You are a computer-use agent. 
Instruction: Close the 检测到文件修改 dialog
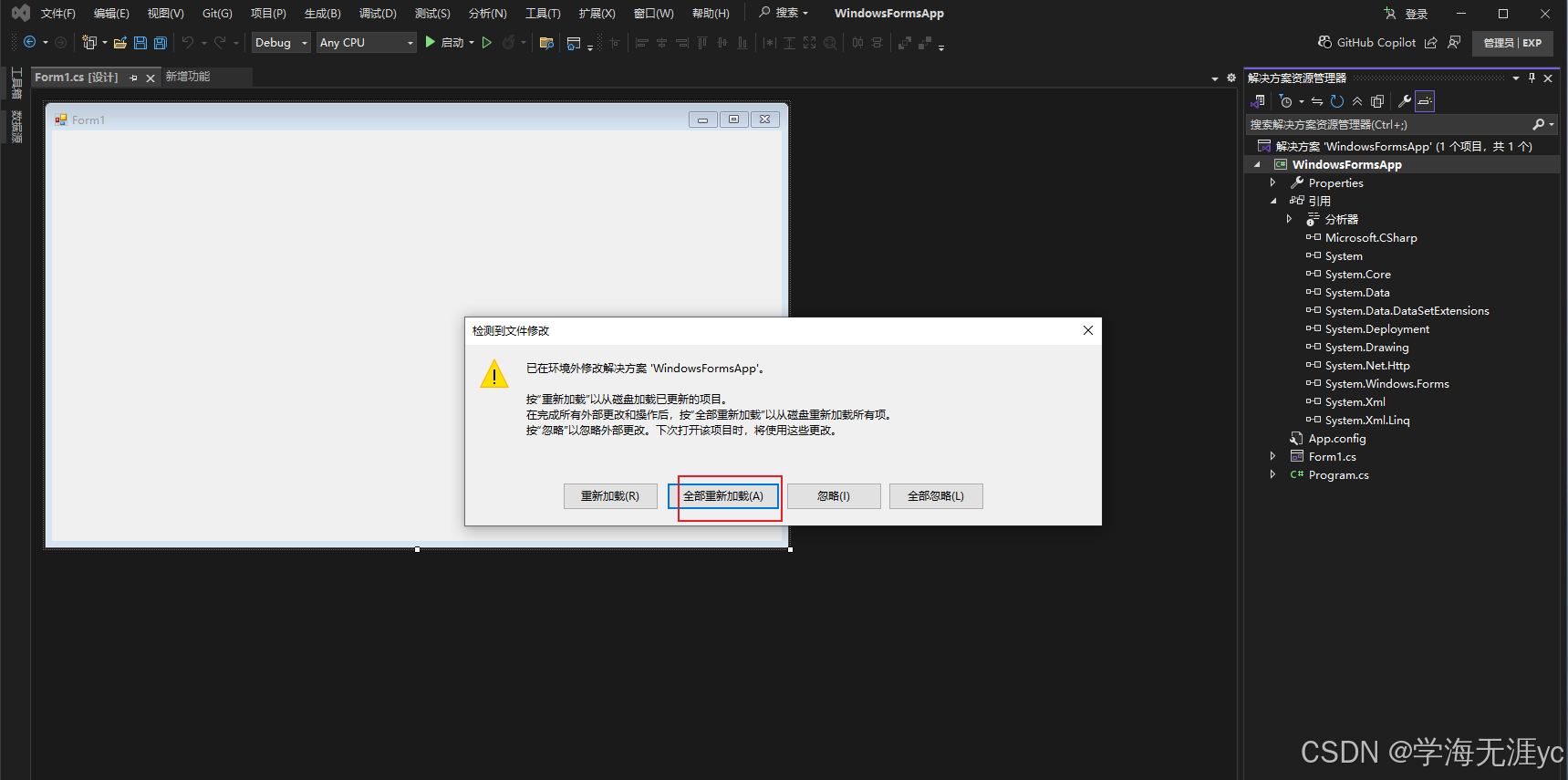pyautogui.click(x=1087, y=330)
